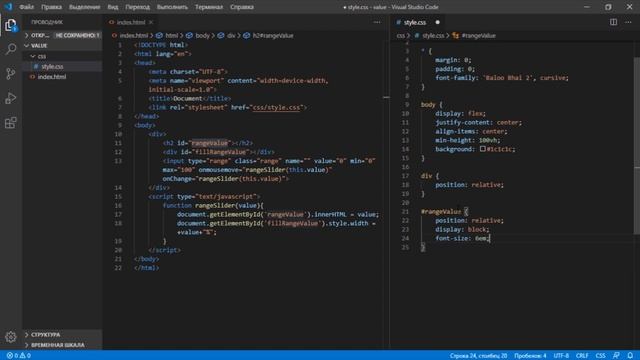Screen dimensions: 640x360
Task: Click Split Editor Right icon
Action: 613,22
